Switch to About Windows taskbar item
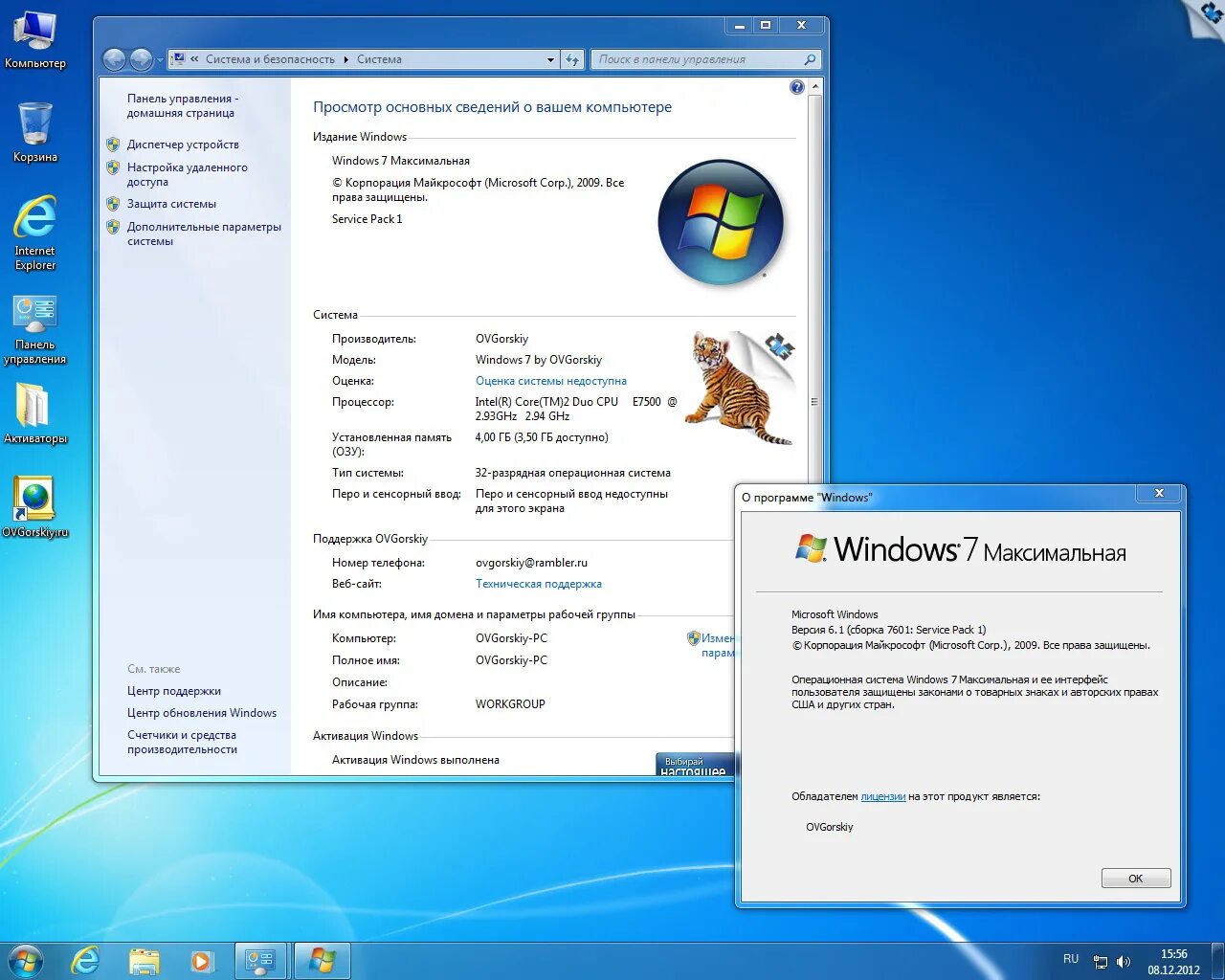1225x980 pixels. pyautogui.click(x=323, y=961)
